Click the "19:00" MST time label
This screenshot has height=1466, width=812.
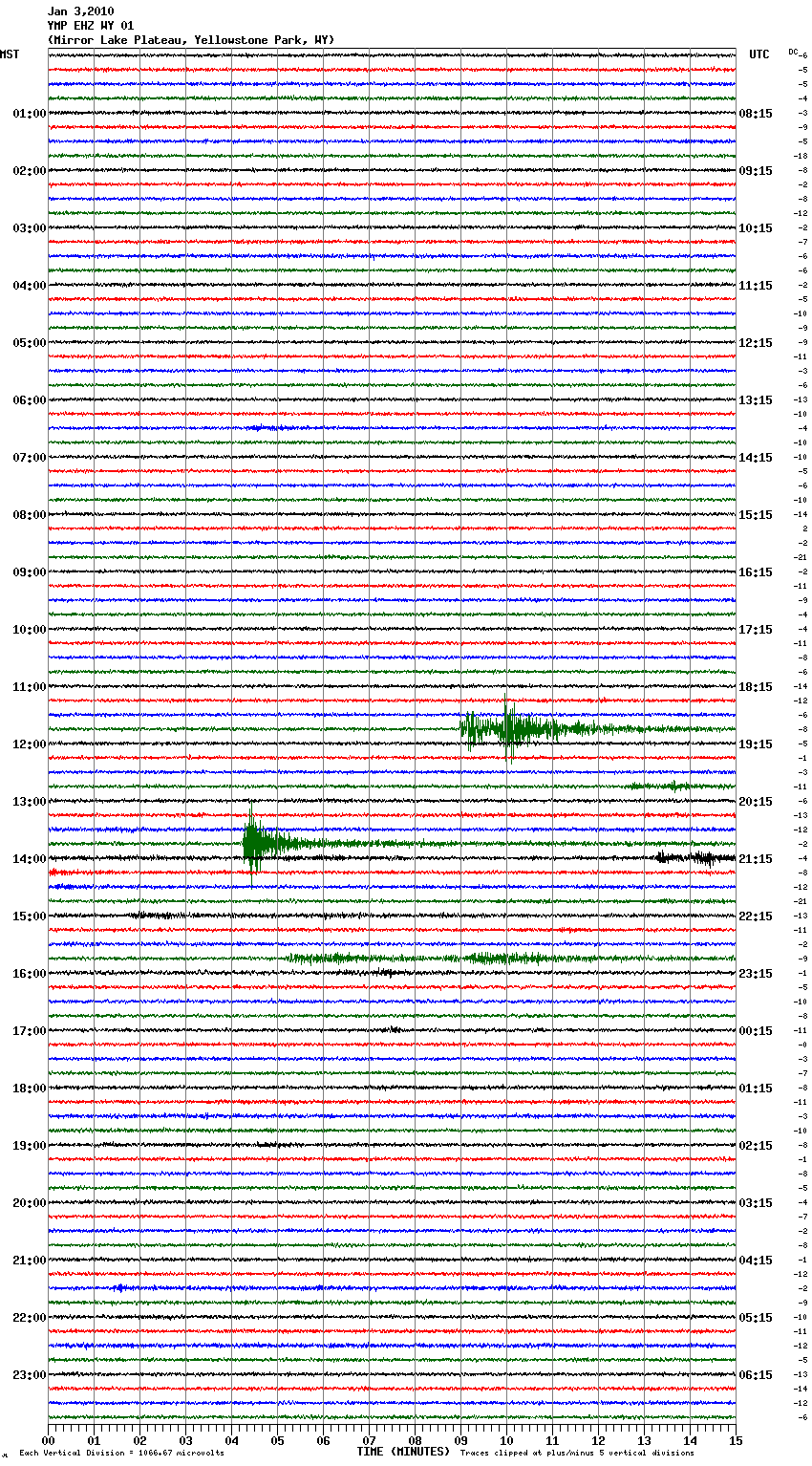pos(30,1146)
